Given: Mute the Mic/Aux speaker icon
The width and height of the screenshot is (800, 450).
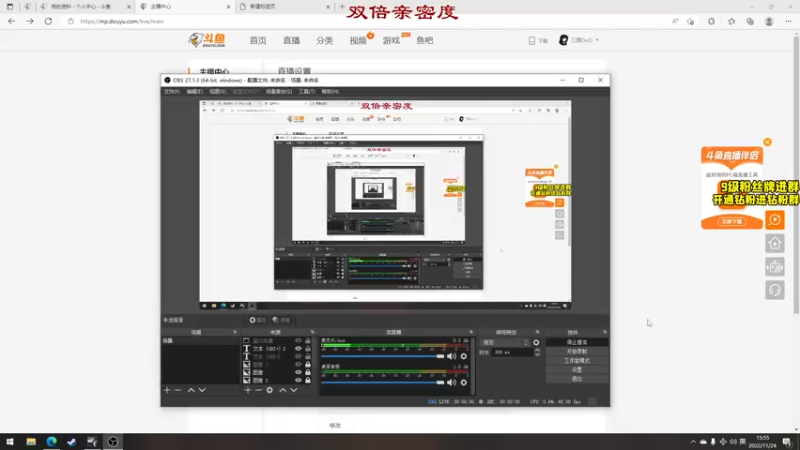Looking at the screenshot, I should 452,356.
